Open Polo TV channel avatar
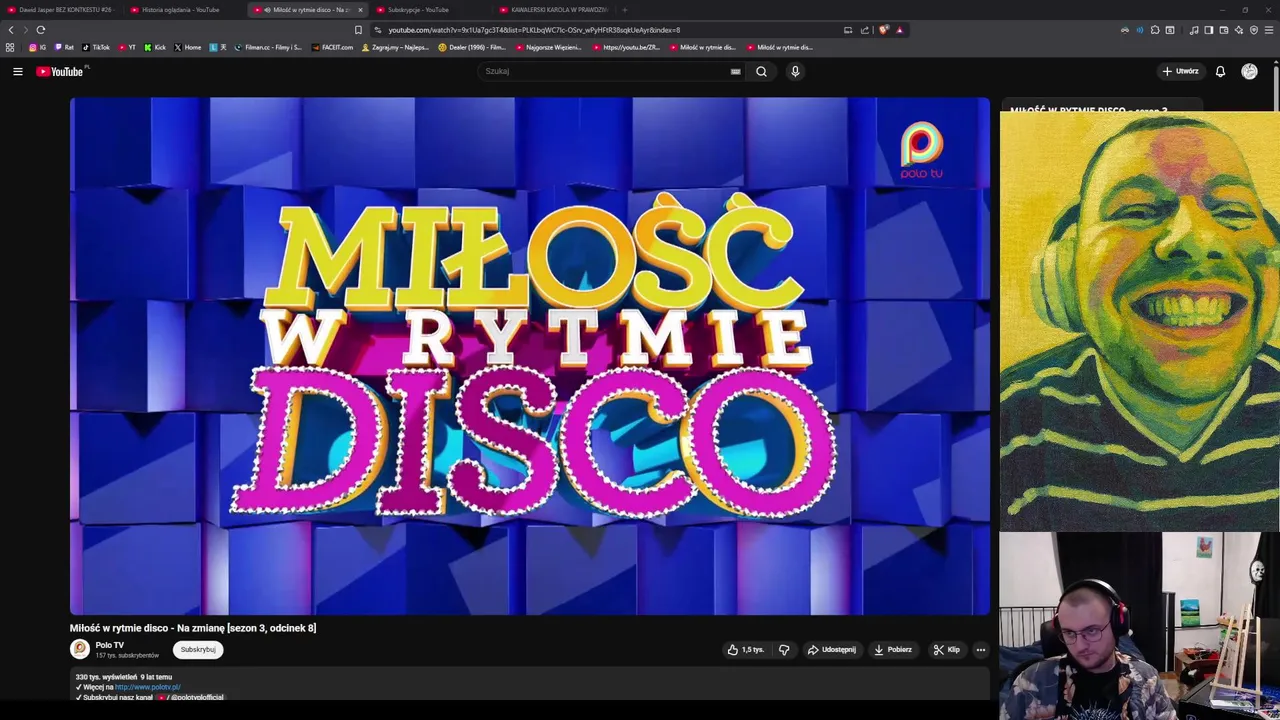Viewport: 1280px width, 720px height. (x=80, y=649)
